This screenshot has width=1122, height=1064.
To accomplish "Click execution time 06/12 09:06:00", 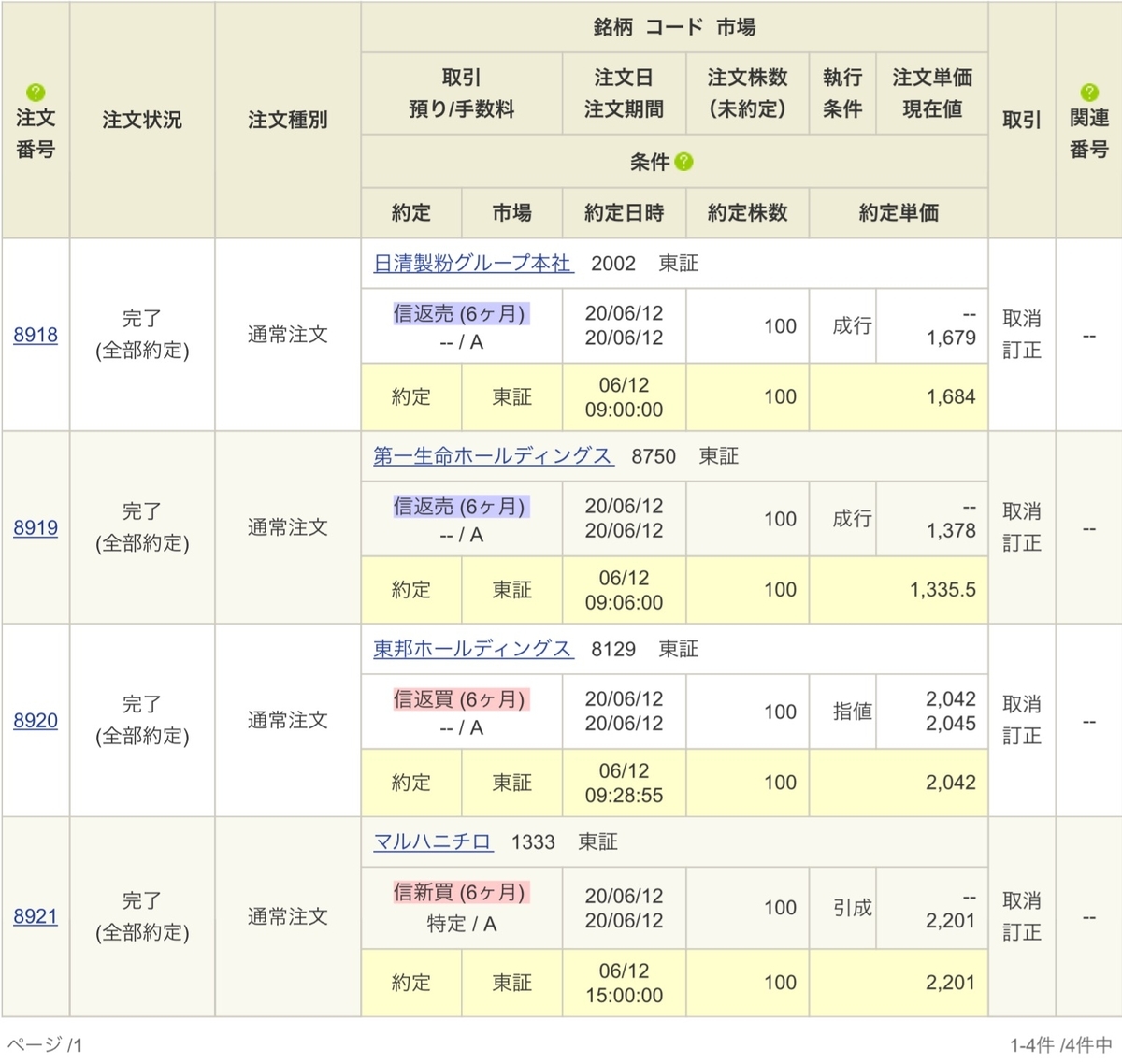I will click(x=624, y=590).
